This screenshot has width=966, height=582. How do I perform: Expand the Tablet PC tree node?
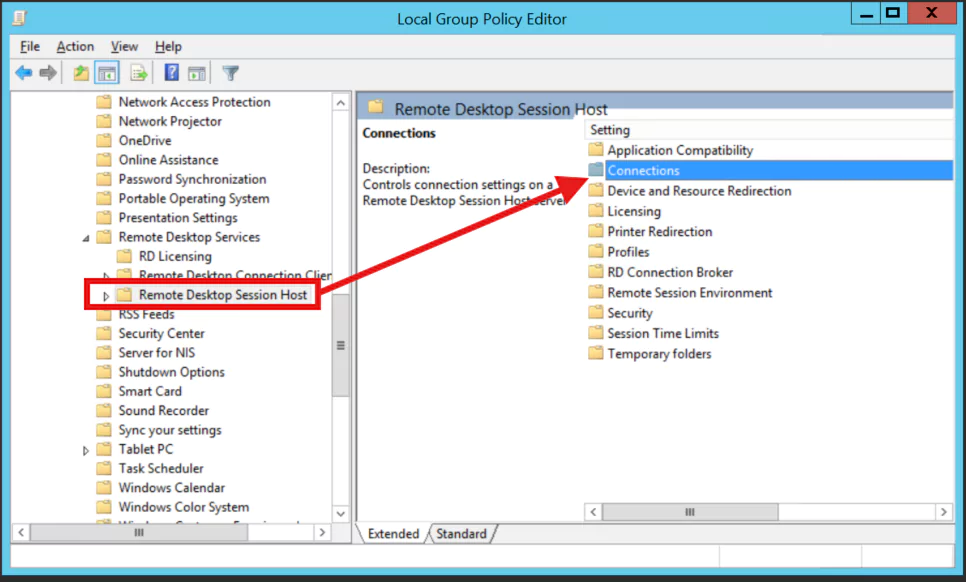(x=86, y=450)
